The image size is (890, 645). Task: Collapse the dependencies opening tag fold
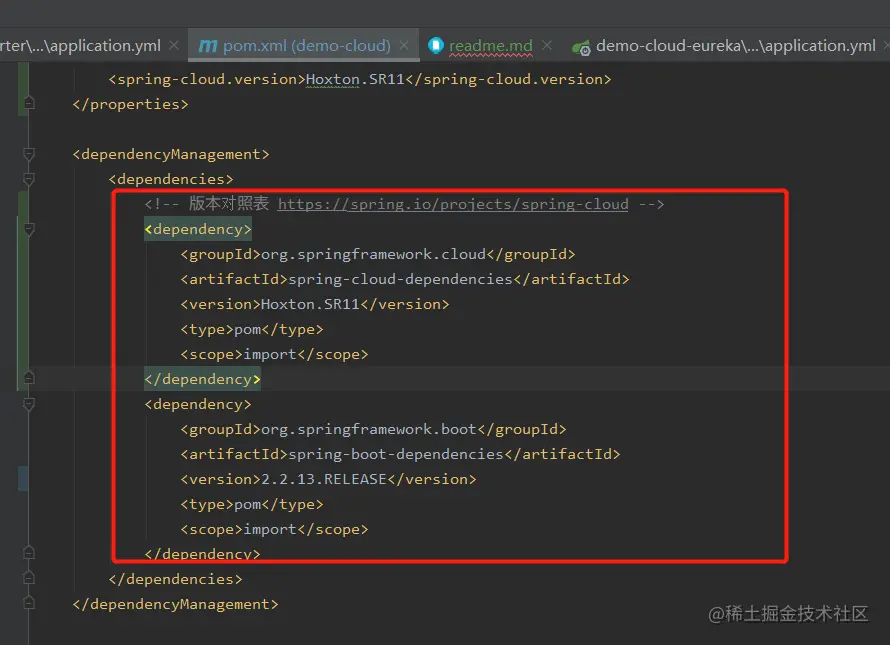tap(29, 179)
